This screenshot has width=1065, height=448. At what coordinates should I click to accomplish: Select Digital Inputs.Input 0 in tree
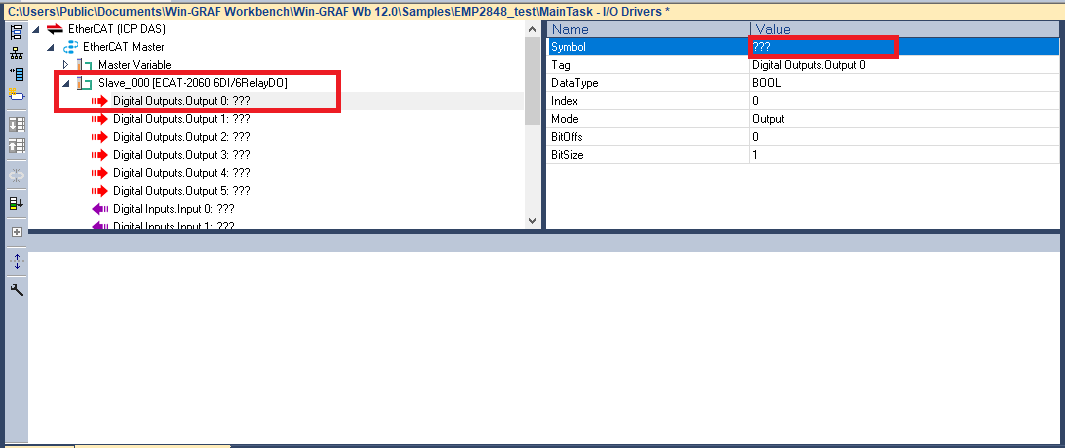tap(173, 209)
